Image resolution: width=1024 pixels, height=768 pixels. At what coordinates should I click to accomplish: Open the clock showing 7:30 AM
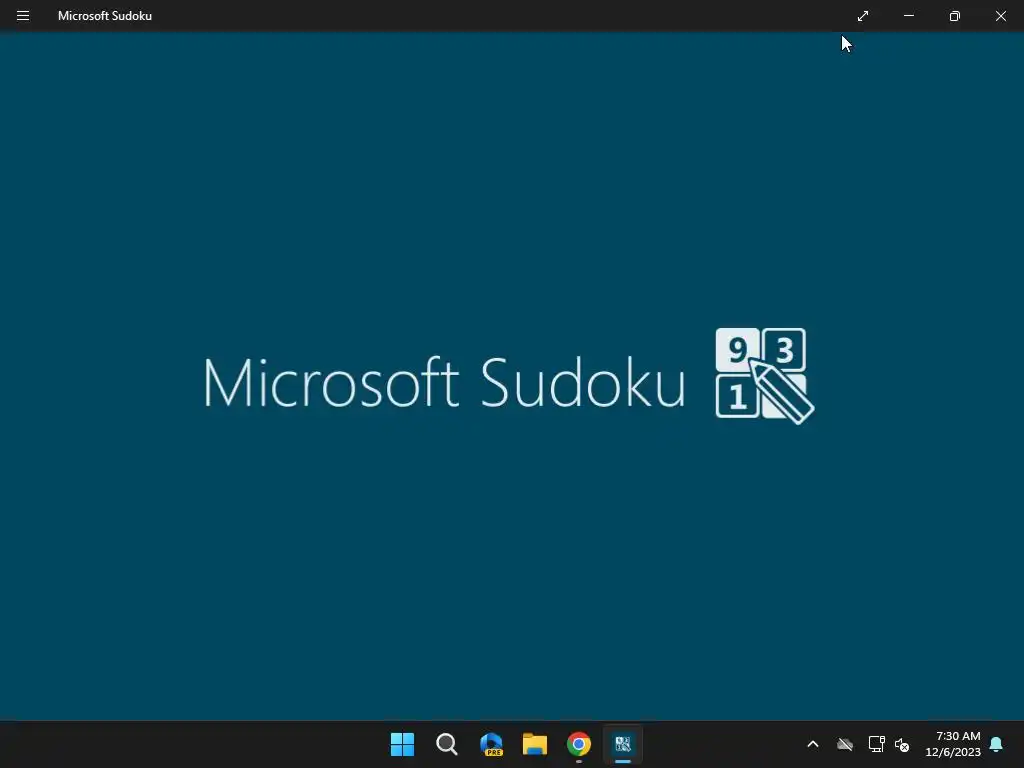click(953, 744)
